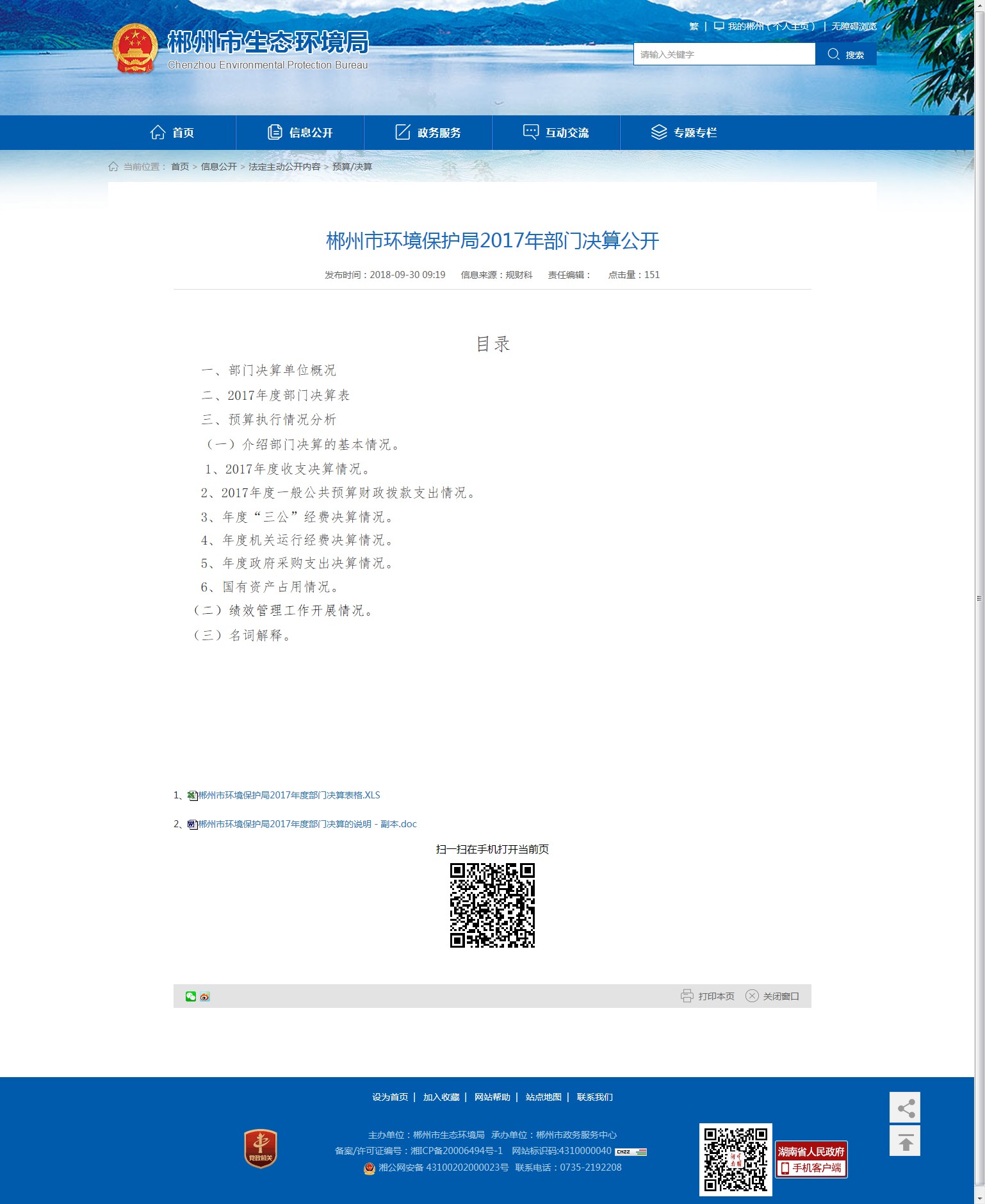Click the text （二）绩效管理工作开展情况

[x=282, y=611]
